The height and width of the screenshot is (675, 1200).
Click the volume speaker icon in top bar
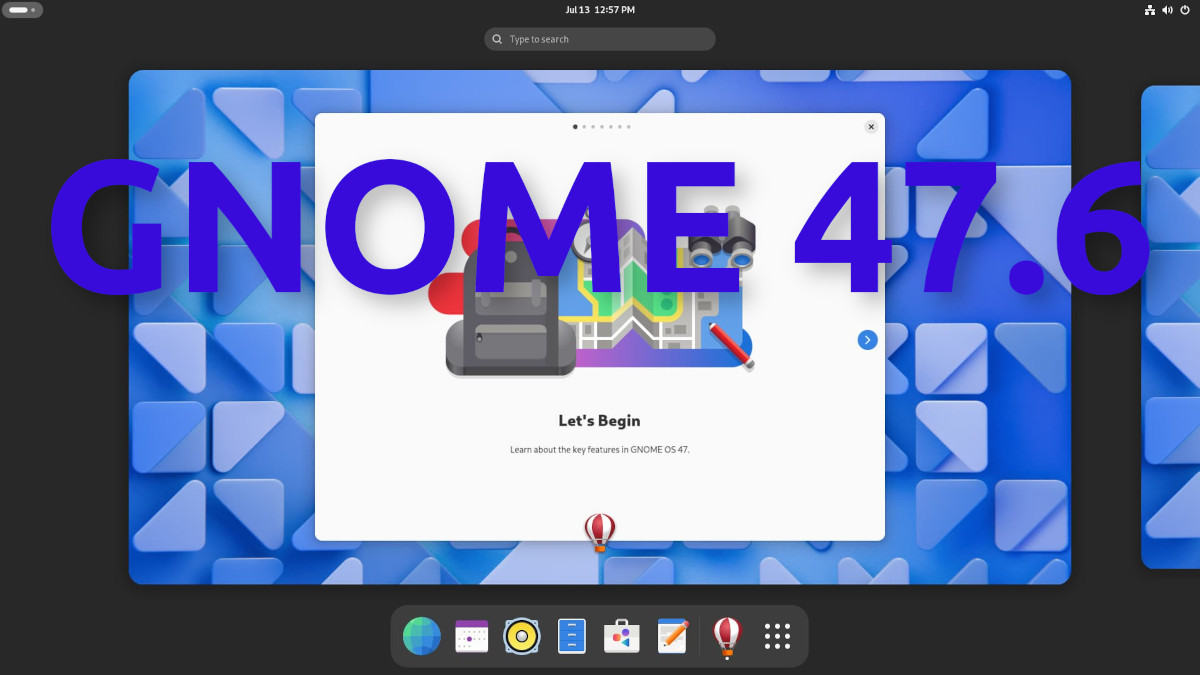click(1169, 10)
